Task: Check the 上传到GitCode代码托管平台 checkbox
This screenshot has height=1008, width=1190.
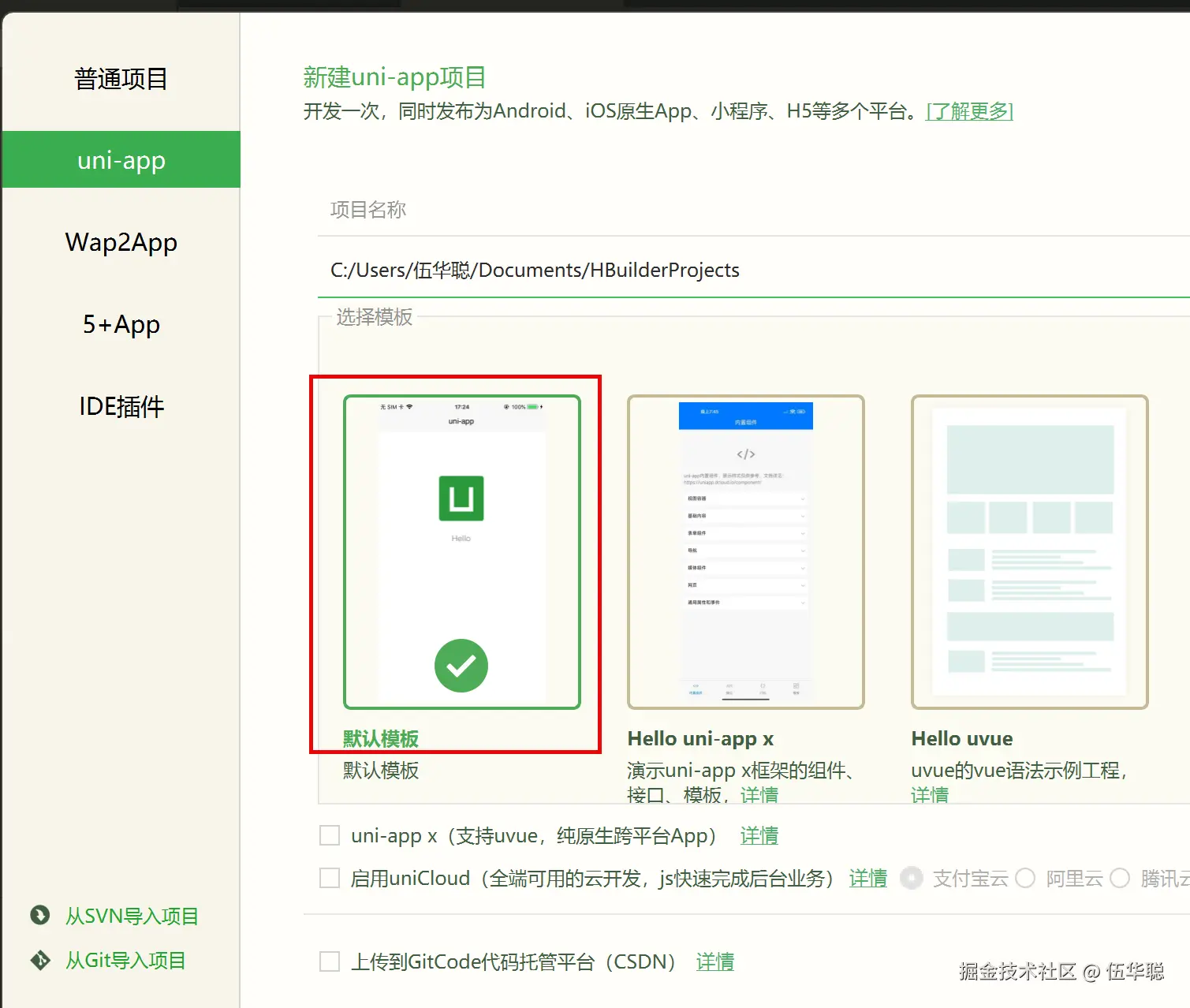Action: coord(330,961)
